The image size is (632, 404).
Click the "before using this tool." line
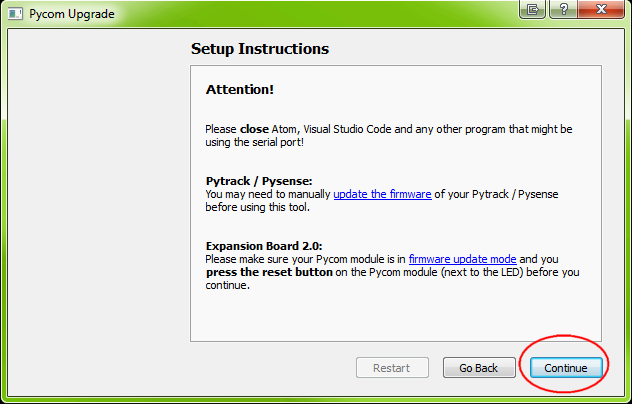258,207
